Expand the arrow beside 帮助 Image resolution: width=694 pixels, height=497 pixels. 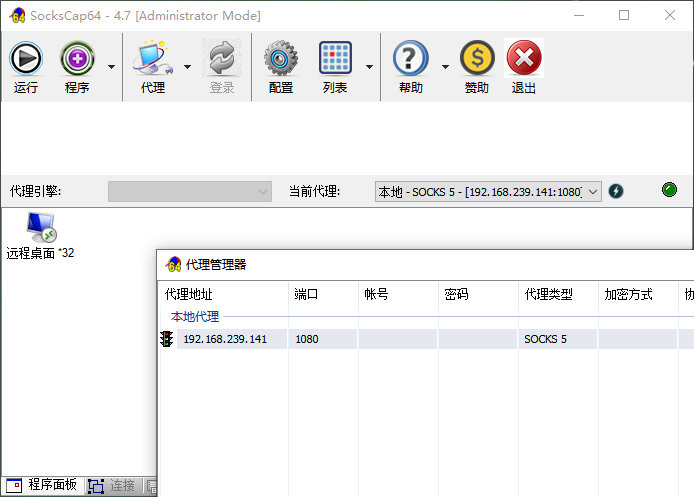tap(445, 67)
